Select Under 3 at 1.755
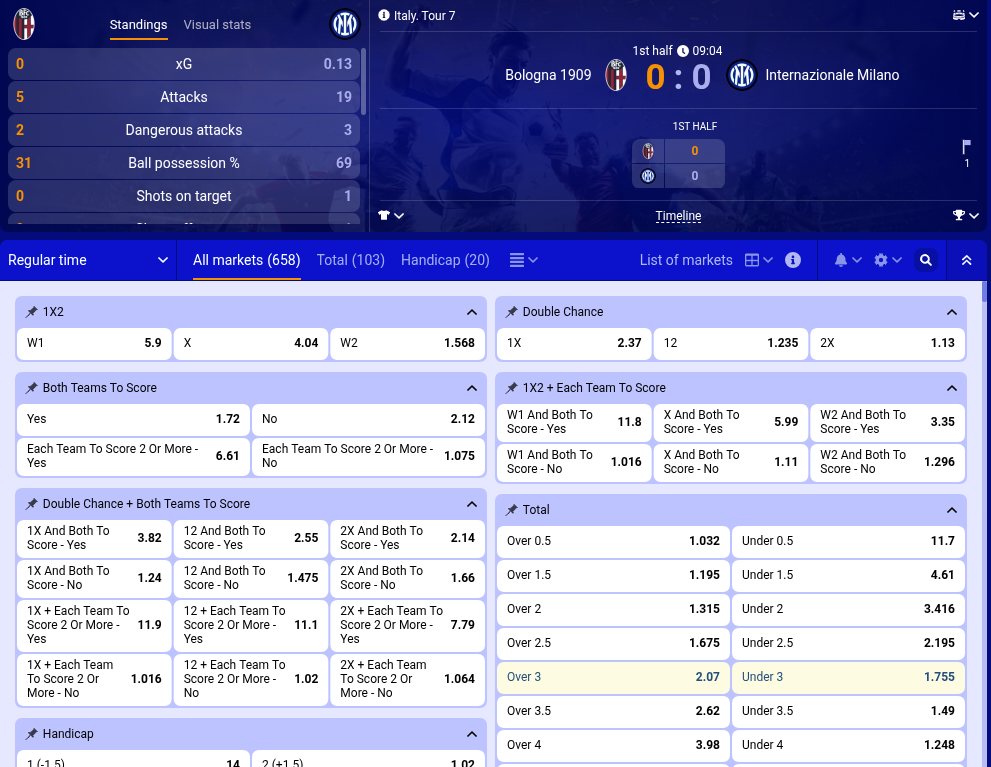Image resolution: width=991 pixels, height=767 pixels. [x=848, y=677]
